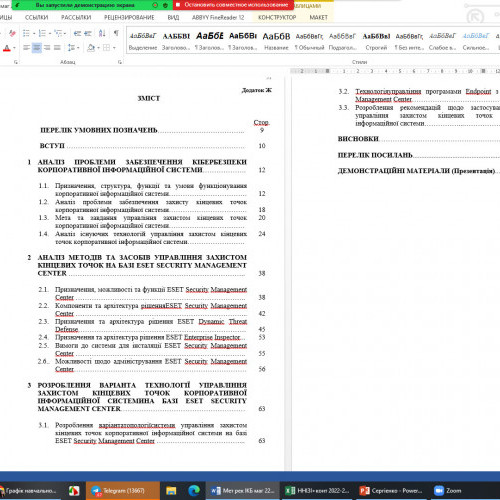This screenshot has width=500, height=500.
Task: Apply the Подзаголовок style from the gallery
Action: [343, 41]
